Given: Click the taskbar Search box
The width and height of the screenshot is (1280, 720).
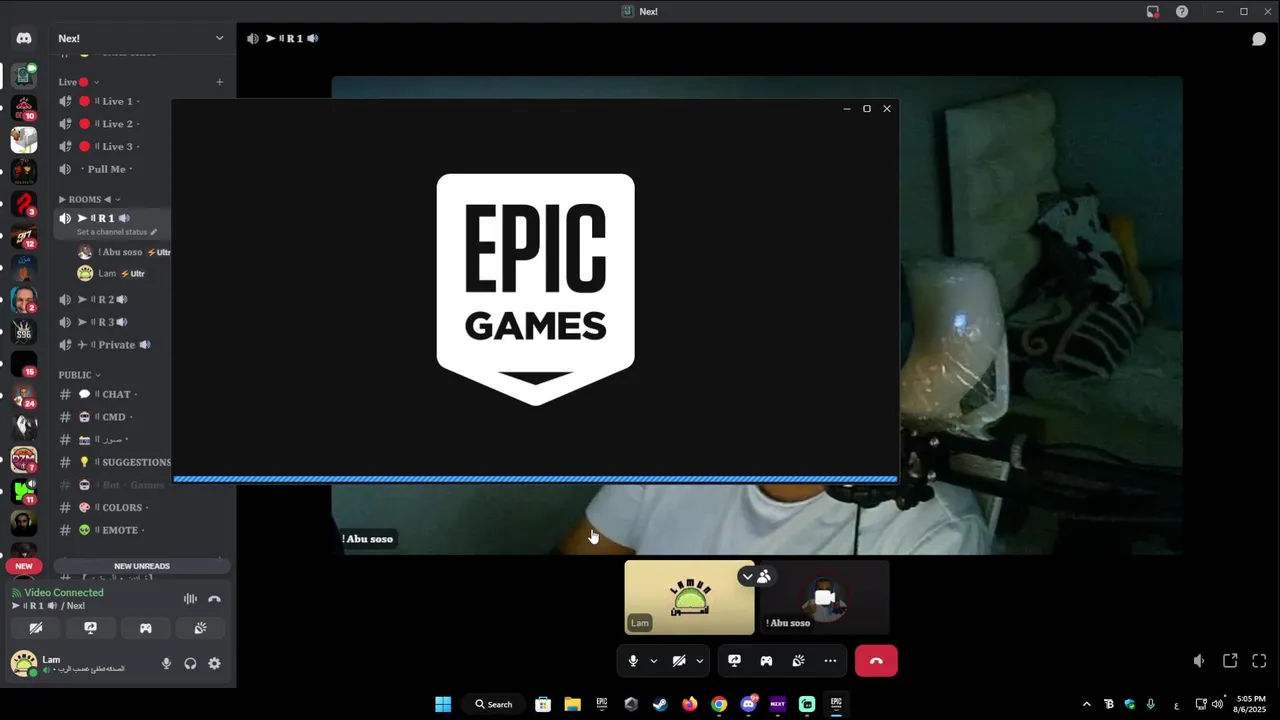Looking at the screenshot, I should click(495, 704).
